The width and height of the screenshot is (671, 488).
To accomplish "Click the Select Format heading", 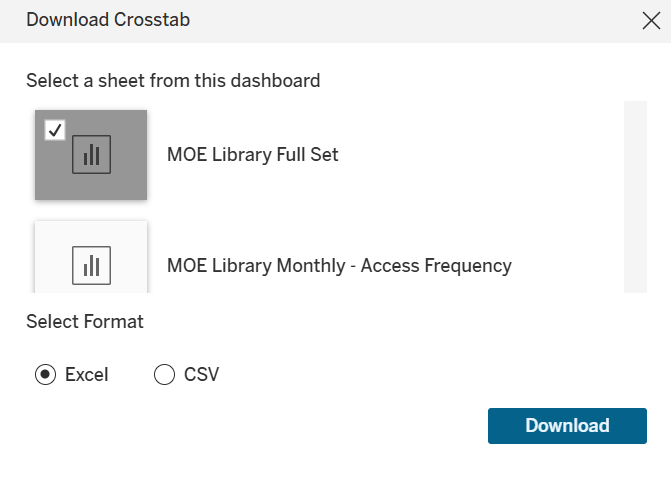I will [85, 322].
